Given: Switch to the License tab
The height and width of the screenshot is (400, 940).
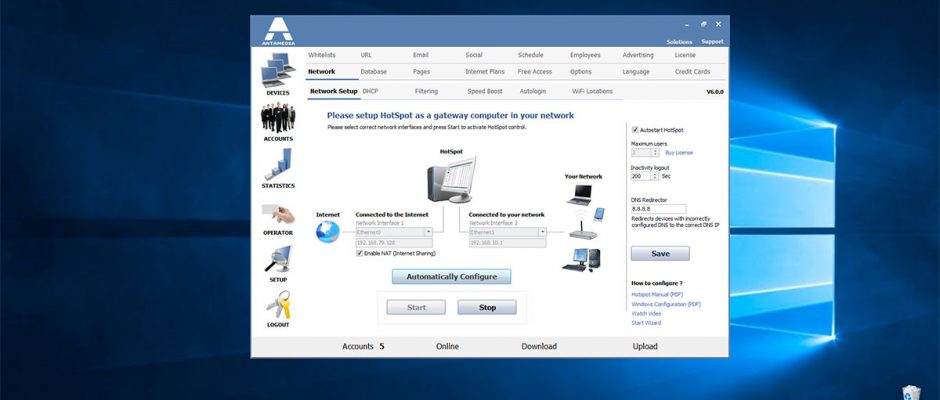Looking at the screenshot, I should tap(685, 55).
